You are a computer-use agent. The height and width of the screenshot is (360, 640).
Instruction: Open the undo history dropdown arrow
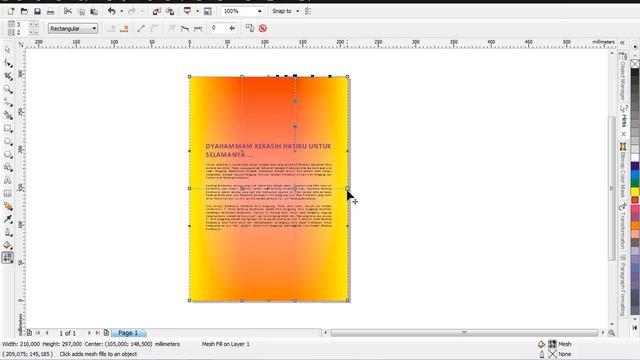tap(122, 11)
